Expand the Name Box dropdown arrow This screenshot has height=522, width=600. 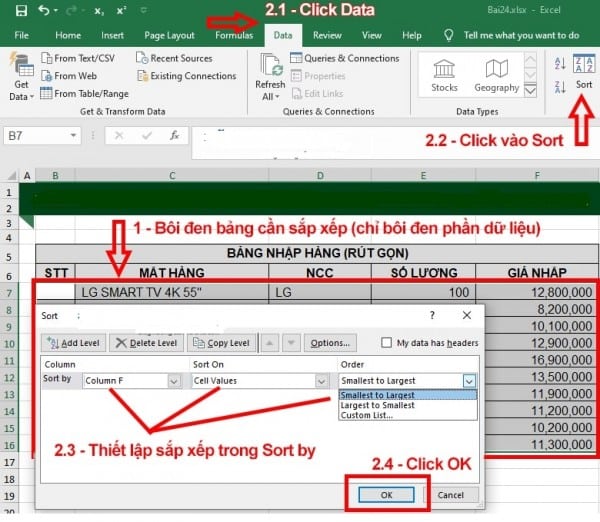(73, 135)
